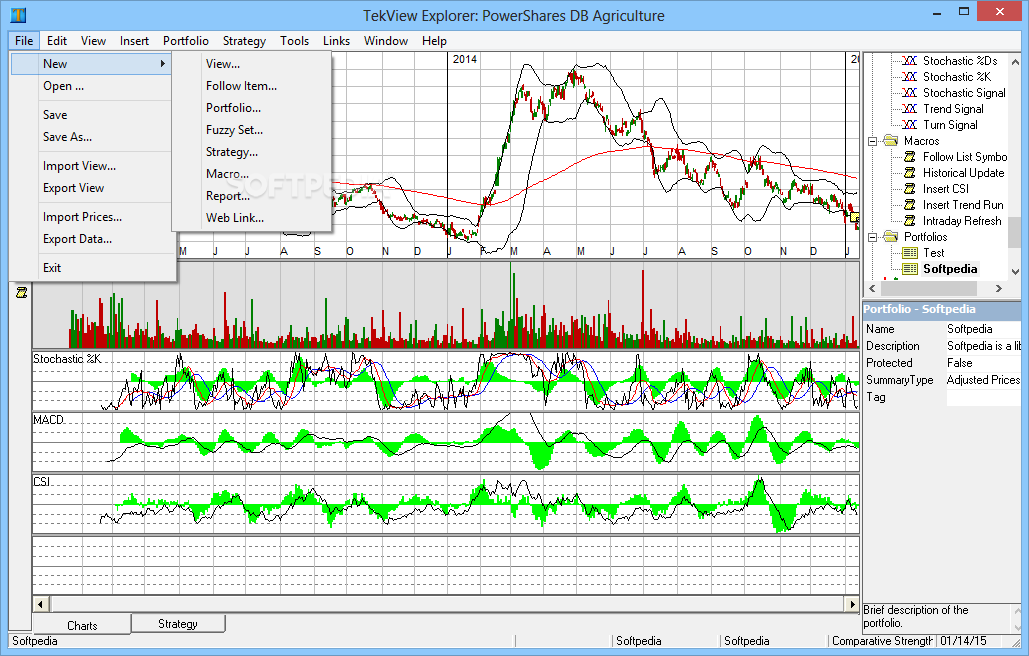Click the Historical Update macro icon
This screenshot has height=656, width=1029.
pyautogui.click(x=910, y=173)
